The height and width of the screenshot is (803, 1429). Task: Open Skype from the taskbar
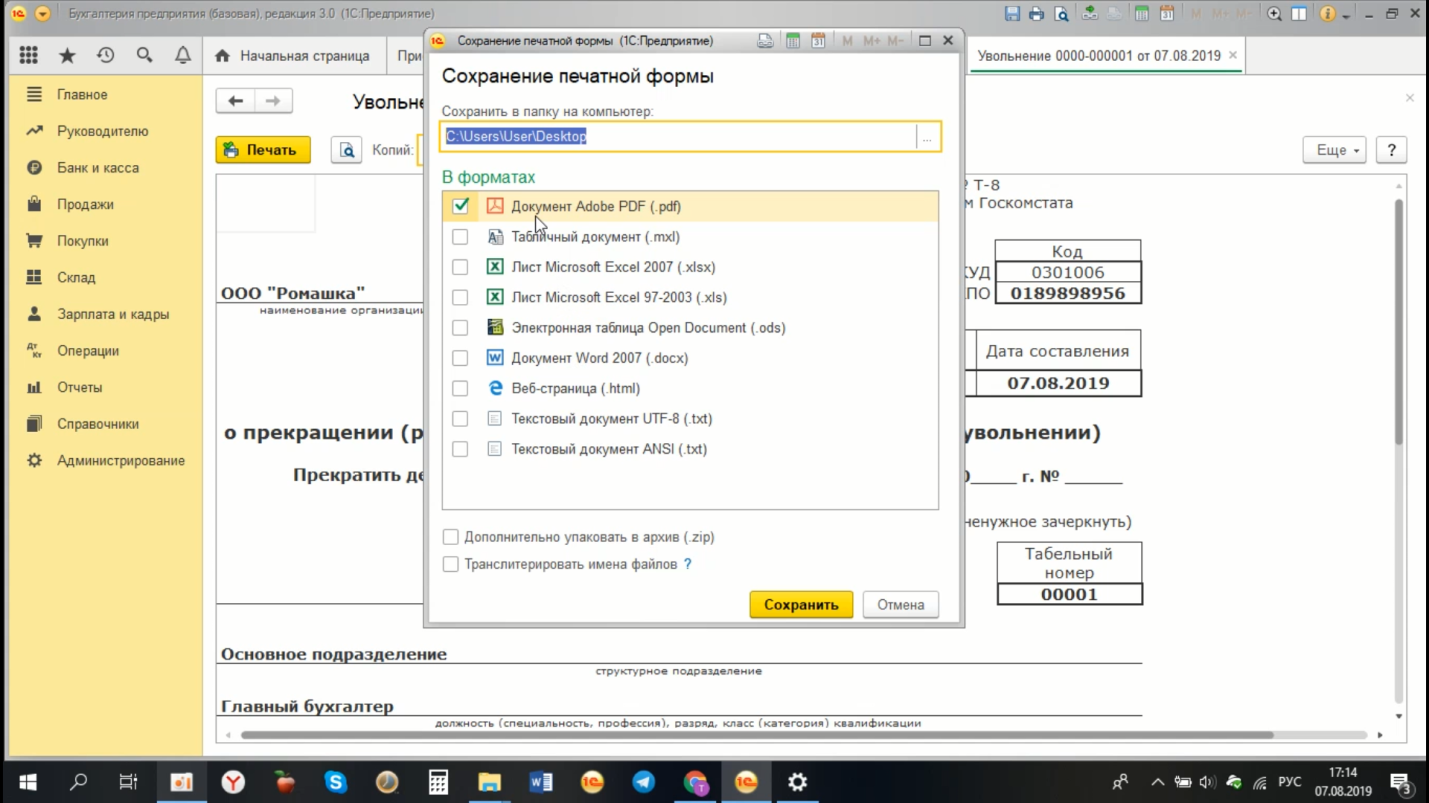[x=335, y=782]
